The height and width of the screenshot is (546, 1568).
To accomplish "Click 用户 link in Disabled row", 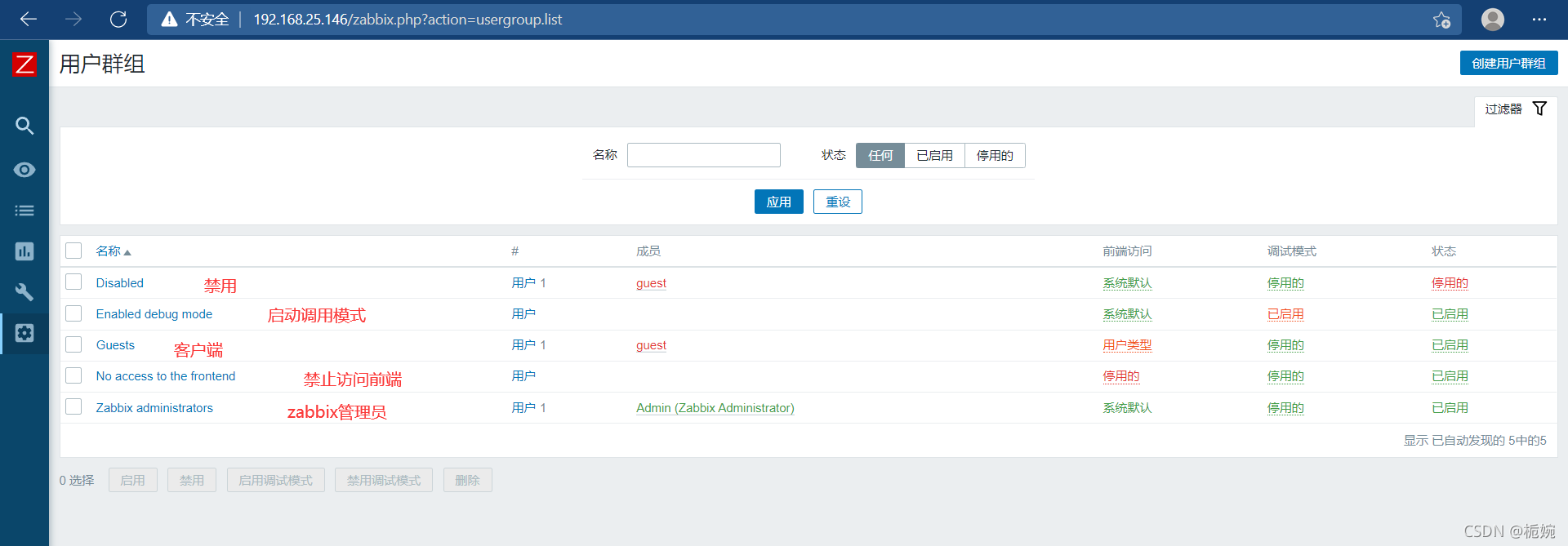I will coord(523,283).
